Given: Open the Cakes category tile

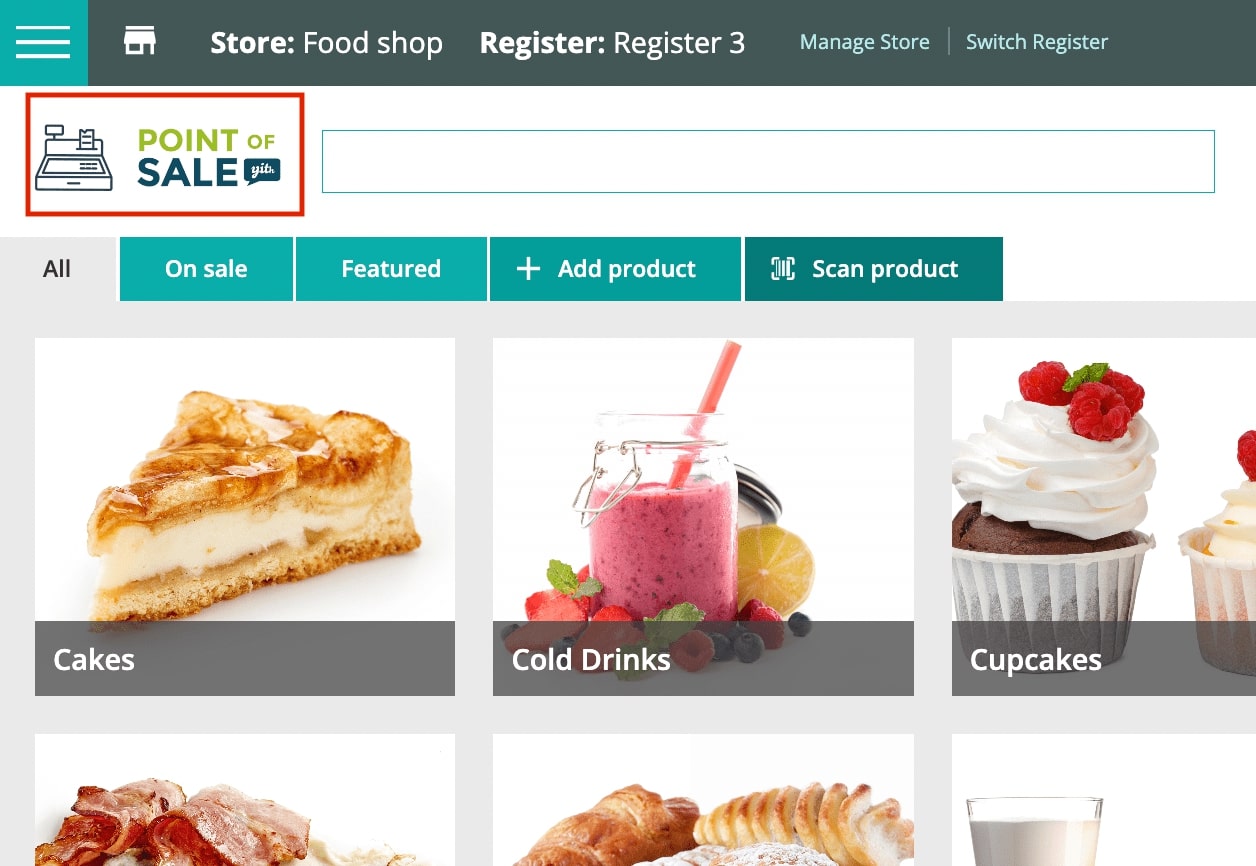Looking at the screenshot, I should coord(245,517).
